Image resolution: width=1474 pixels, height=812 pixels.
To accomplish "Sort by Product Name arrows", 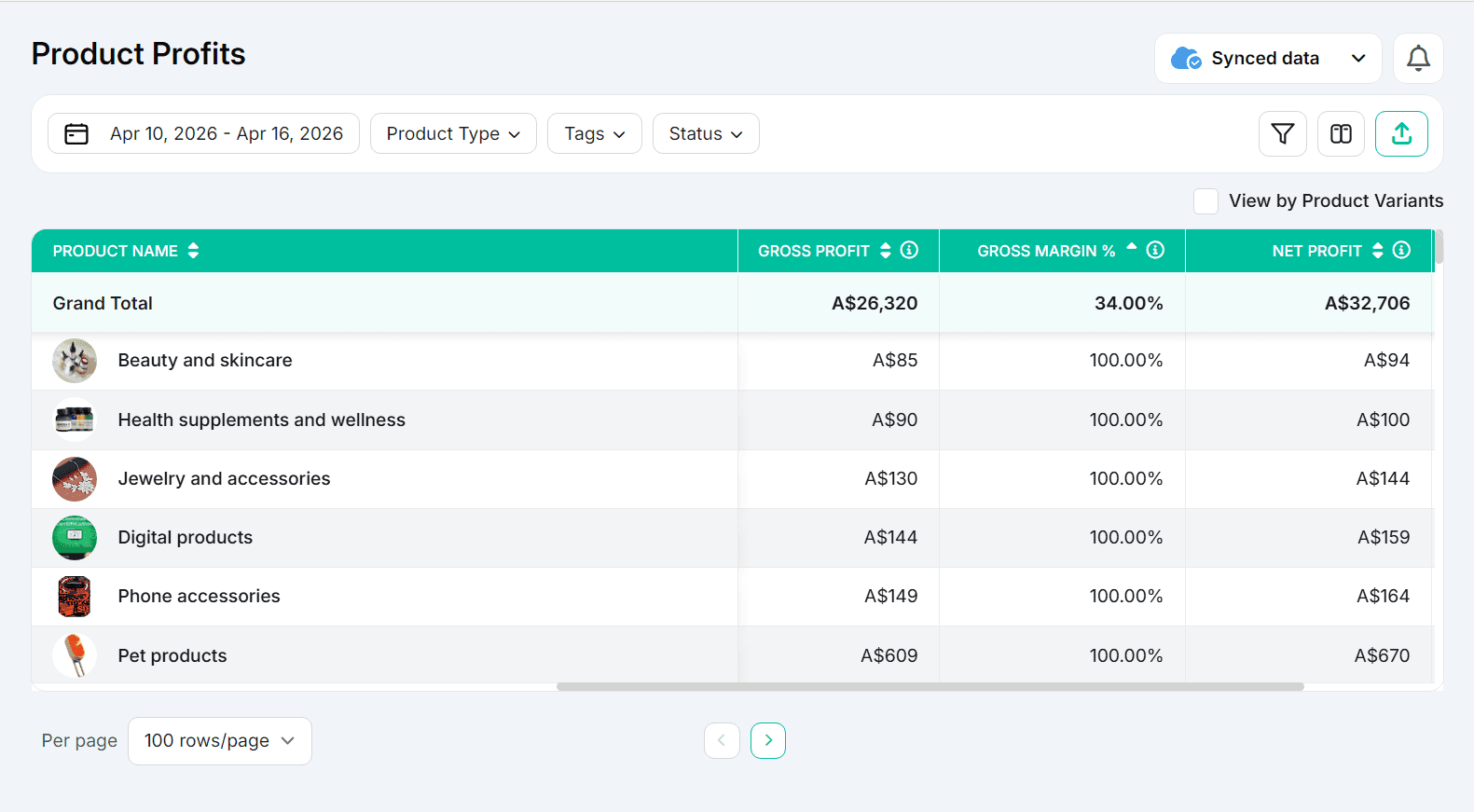I will [x=193, y=251].
